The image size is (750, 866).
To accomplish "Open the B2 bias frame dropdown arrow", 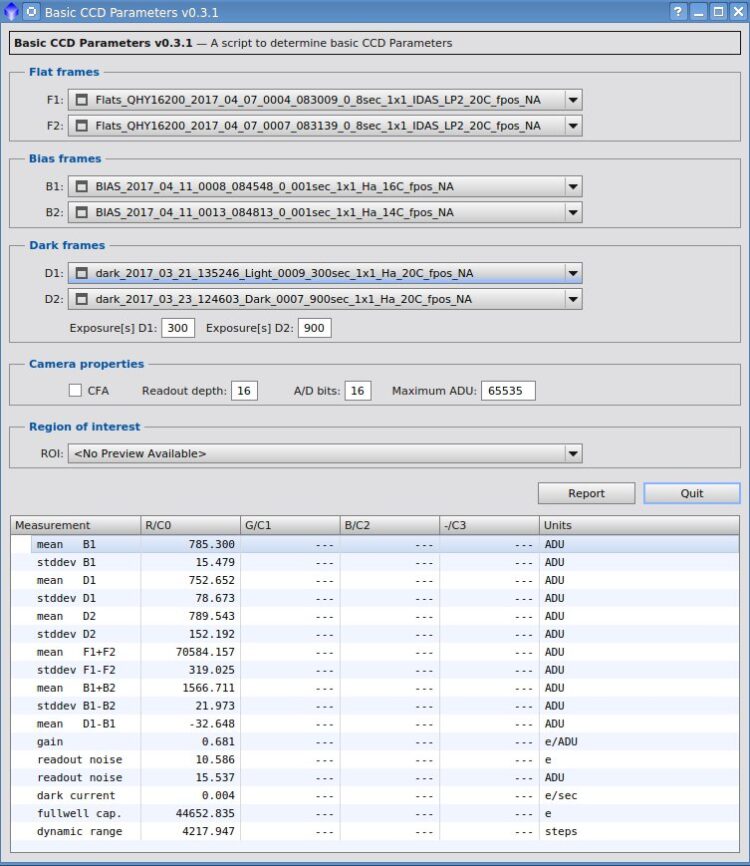I will pos(573,213).
